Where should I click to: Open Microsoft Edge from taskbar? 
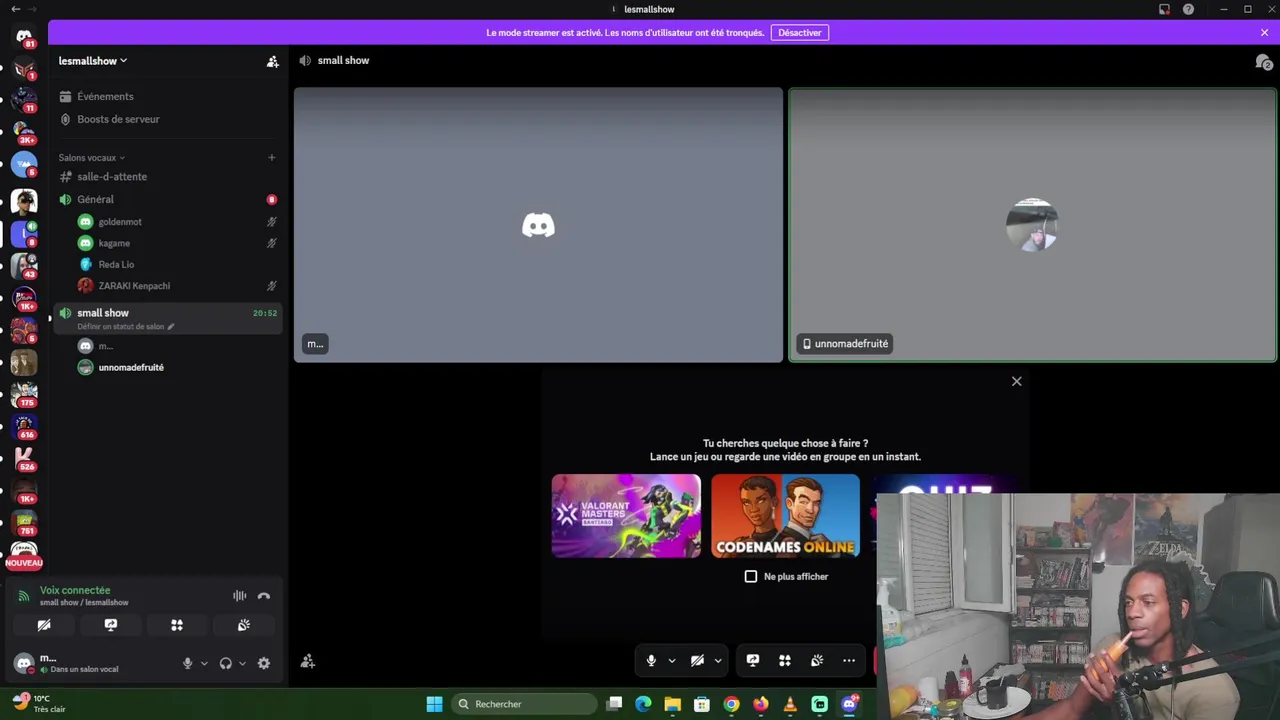tap(643, 704)
